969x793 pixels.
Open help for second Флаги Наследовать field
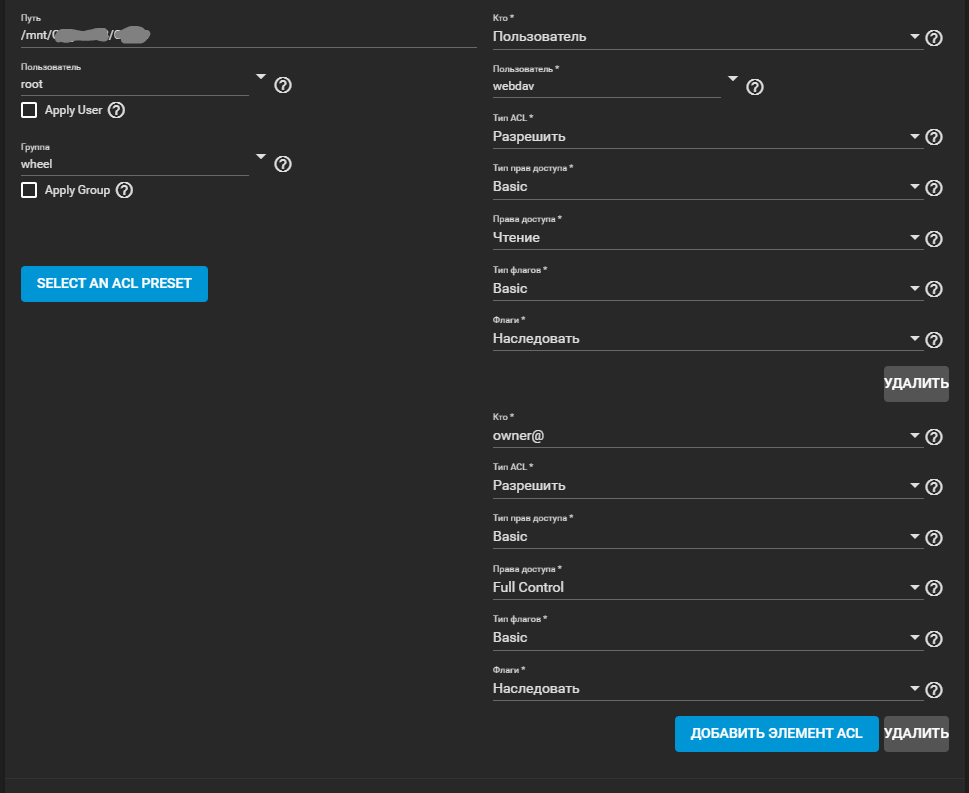coord(934,689)
